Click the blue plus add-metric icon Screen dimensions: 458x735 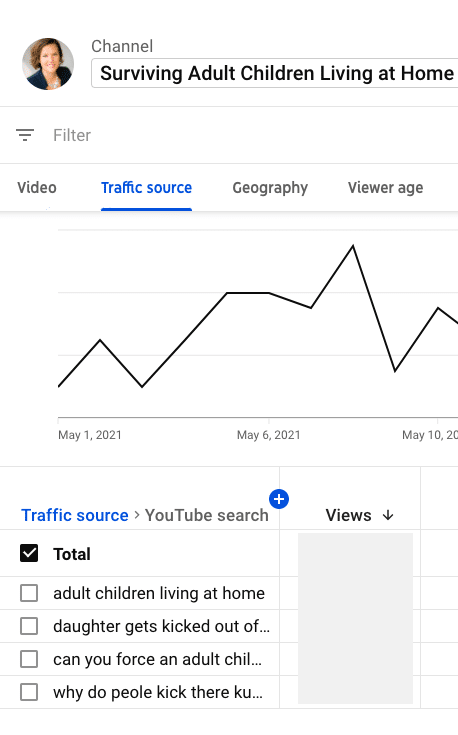[279, 499]
